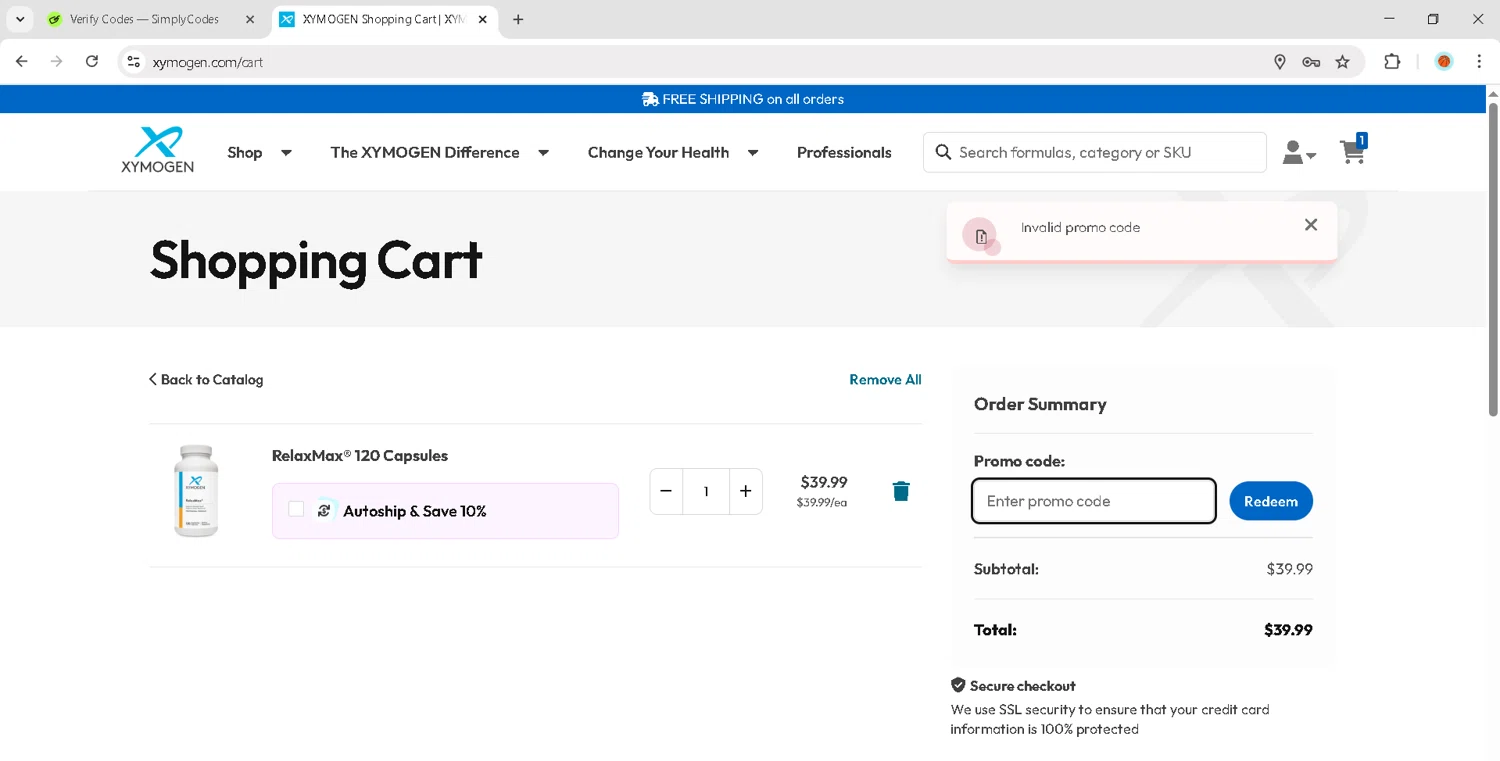Open the tab search dropdown arrow
1500x761 pixels.
(19, 19)
